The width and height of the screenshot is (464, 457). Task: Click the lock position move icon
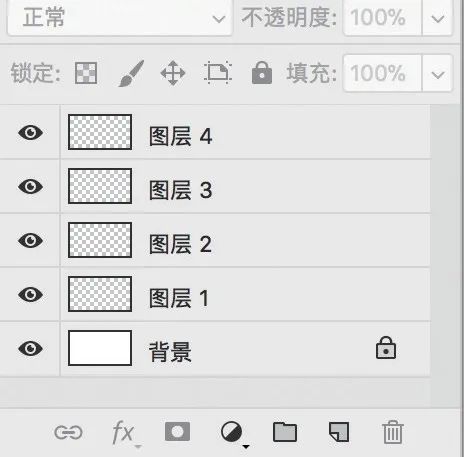(173, 73)
